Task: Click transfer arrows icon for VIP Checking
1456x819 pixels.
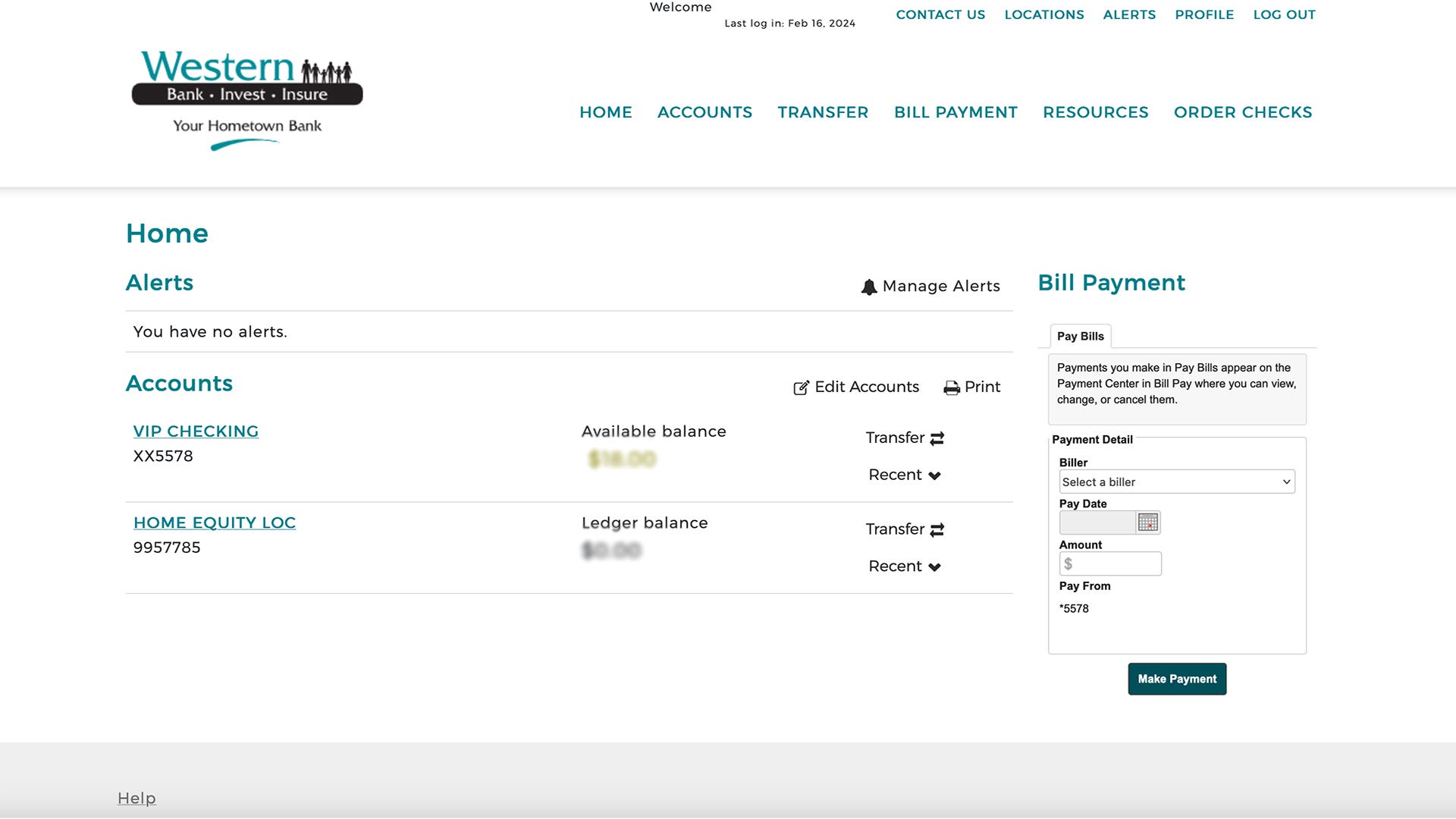Action: (937, 438)
